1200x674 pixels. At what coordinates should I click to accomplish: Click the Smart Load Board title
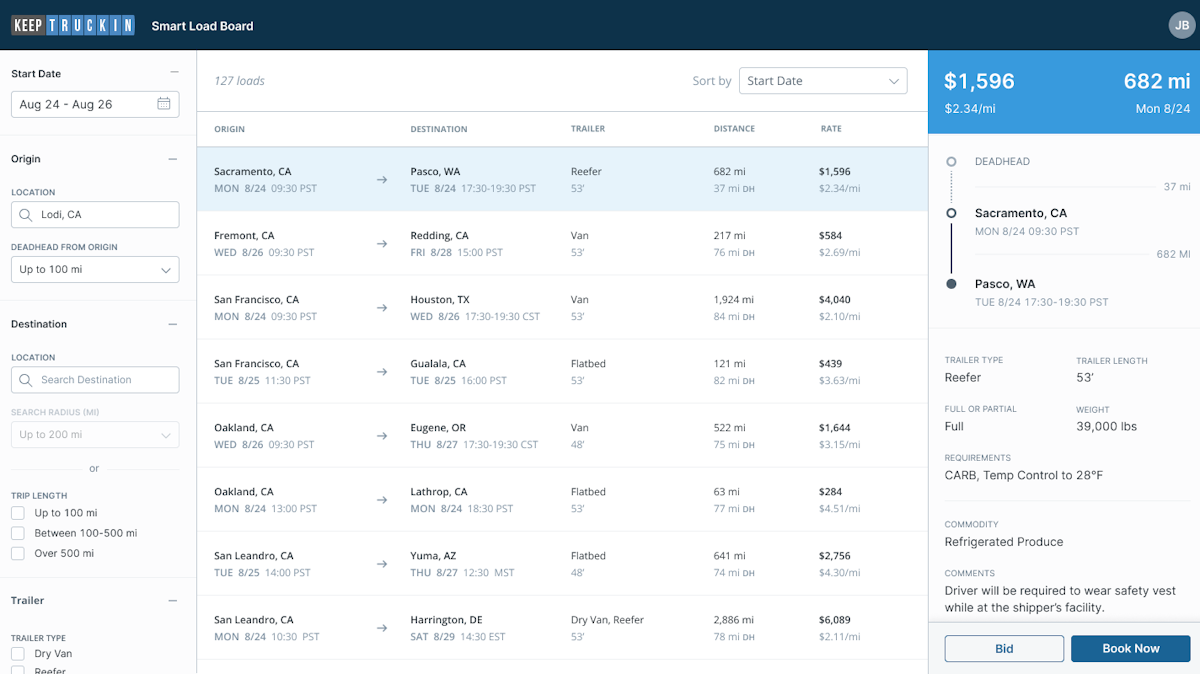click(202, 25)
